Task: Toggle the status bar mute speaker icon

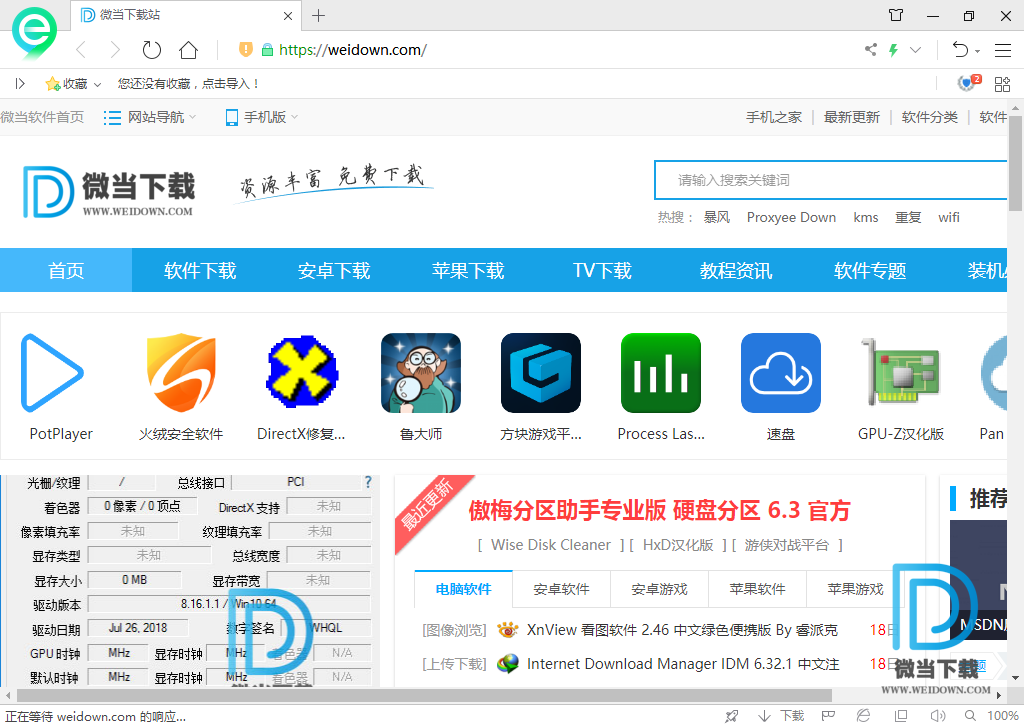Action: [938, 716]
